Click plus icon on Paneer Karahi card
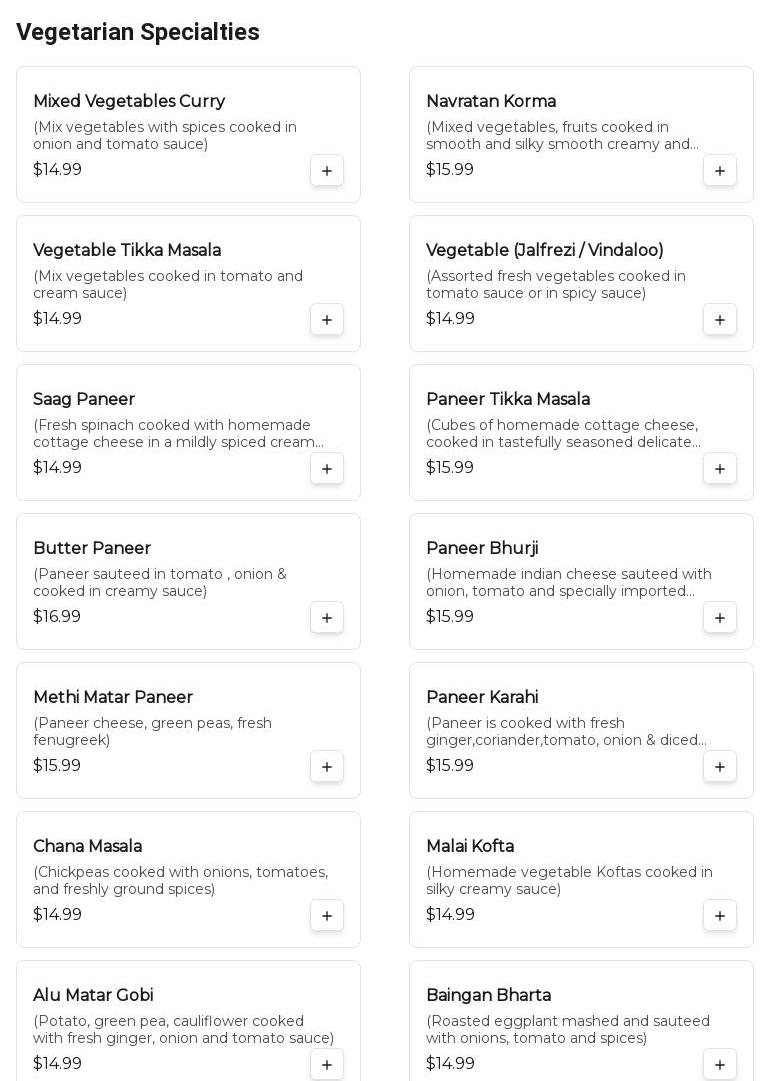Viewport: 770px width, 1081px height. pos(720,766)
